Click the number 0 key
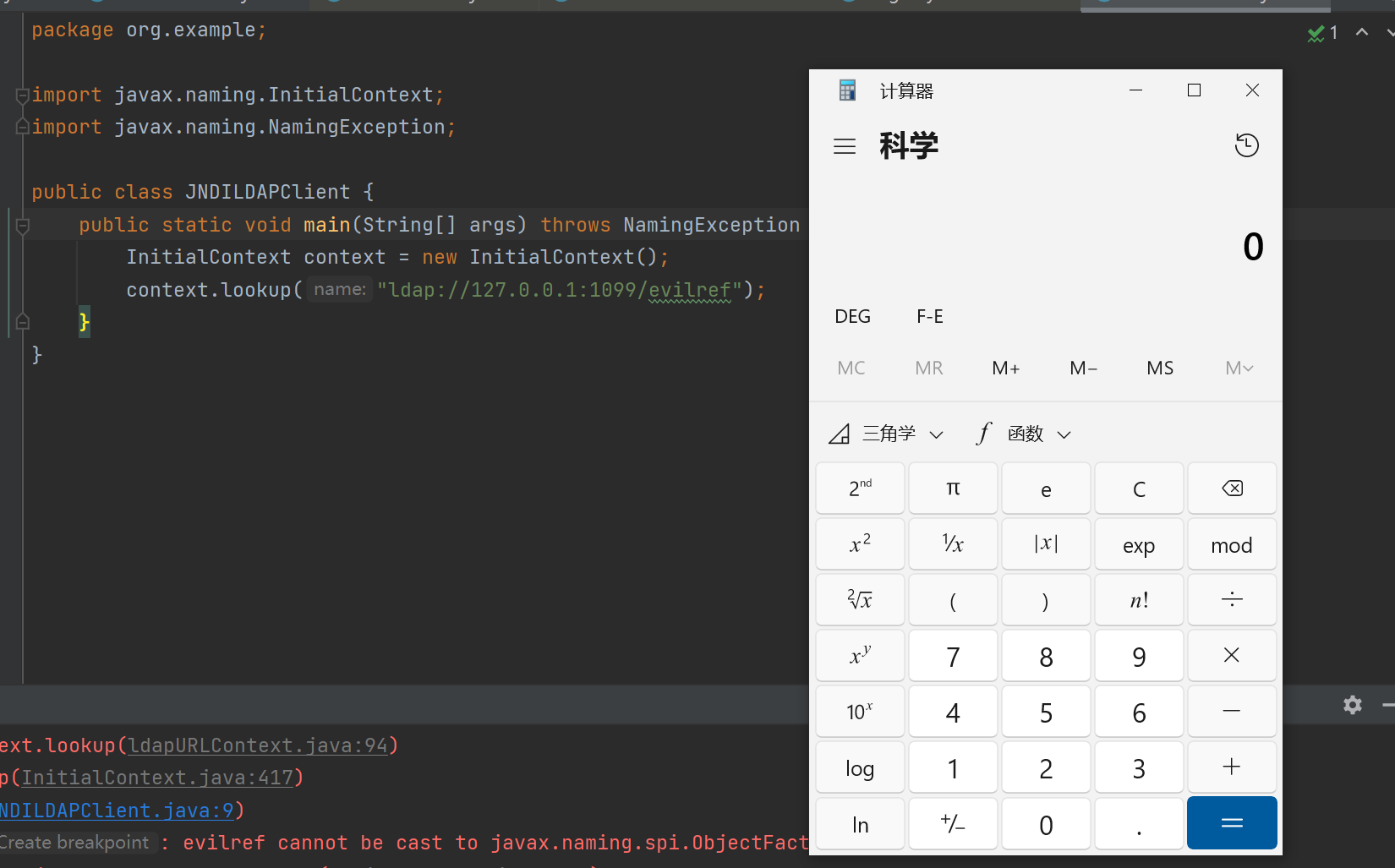This screenshot has height=868, width=1395. coord(1046,823)
